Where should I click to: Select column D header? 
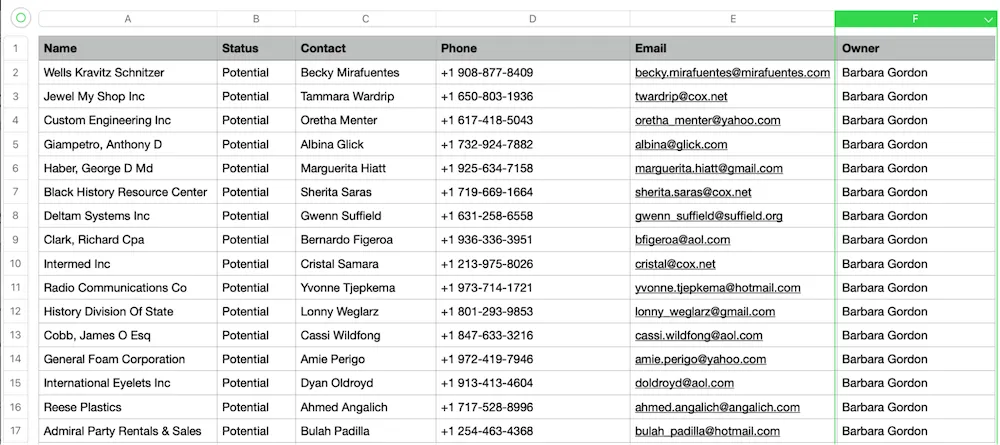(x=533, y=19)
